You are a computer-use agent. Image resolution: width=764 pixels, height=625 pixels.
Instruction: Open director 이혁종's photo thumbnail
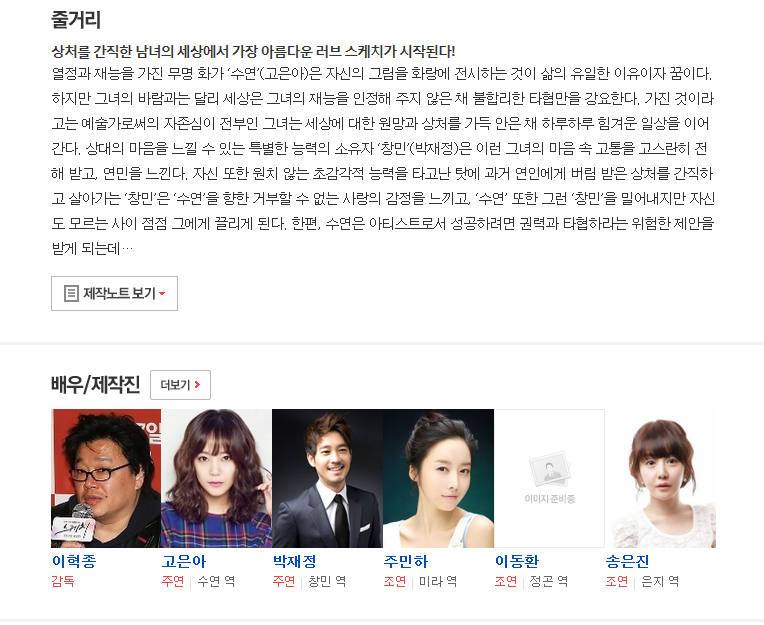pyautogui.click(x=106, y=478)
